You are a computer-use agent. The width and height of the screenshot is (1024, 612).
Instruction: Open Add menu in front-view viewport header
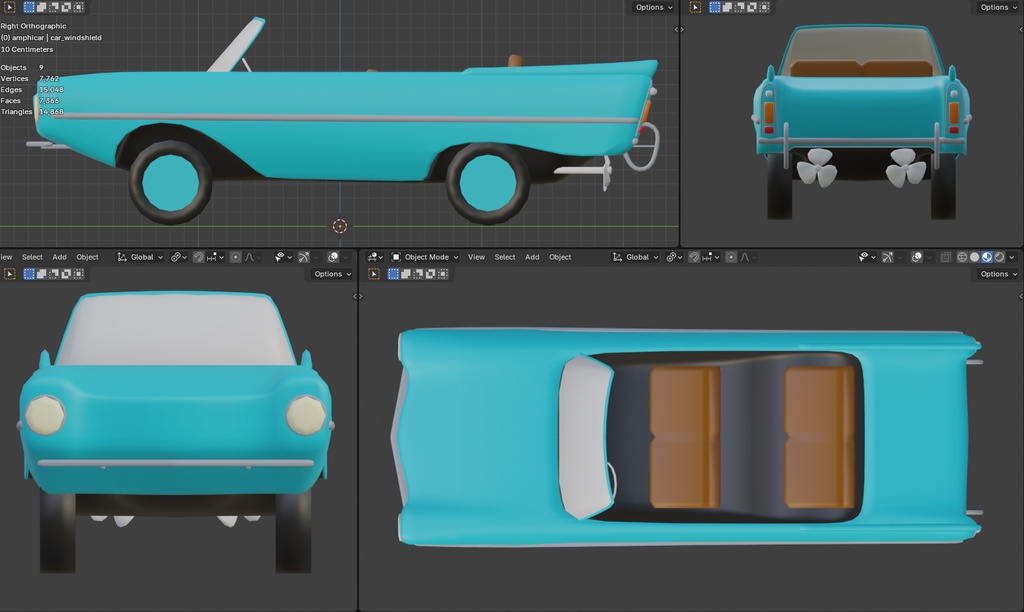click(59, 257)
